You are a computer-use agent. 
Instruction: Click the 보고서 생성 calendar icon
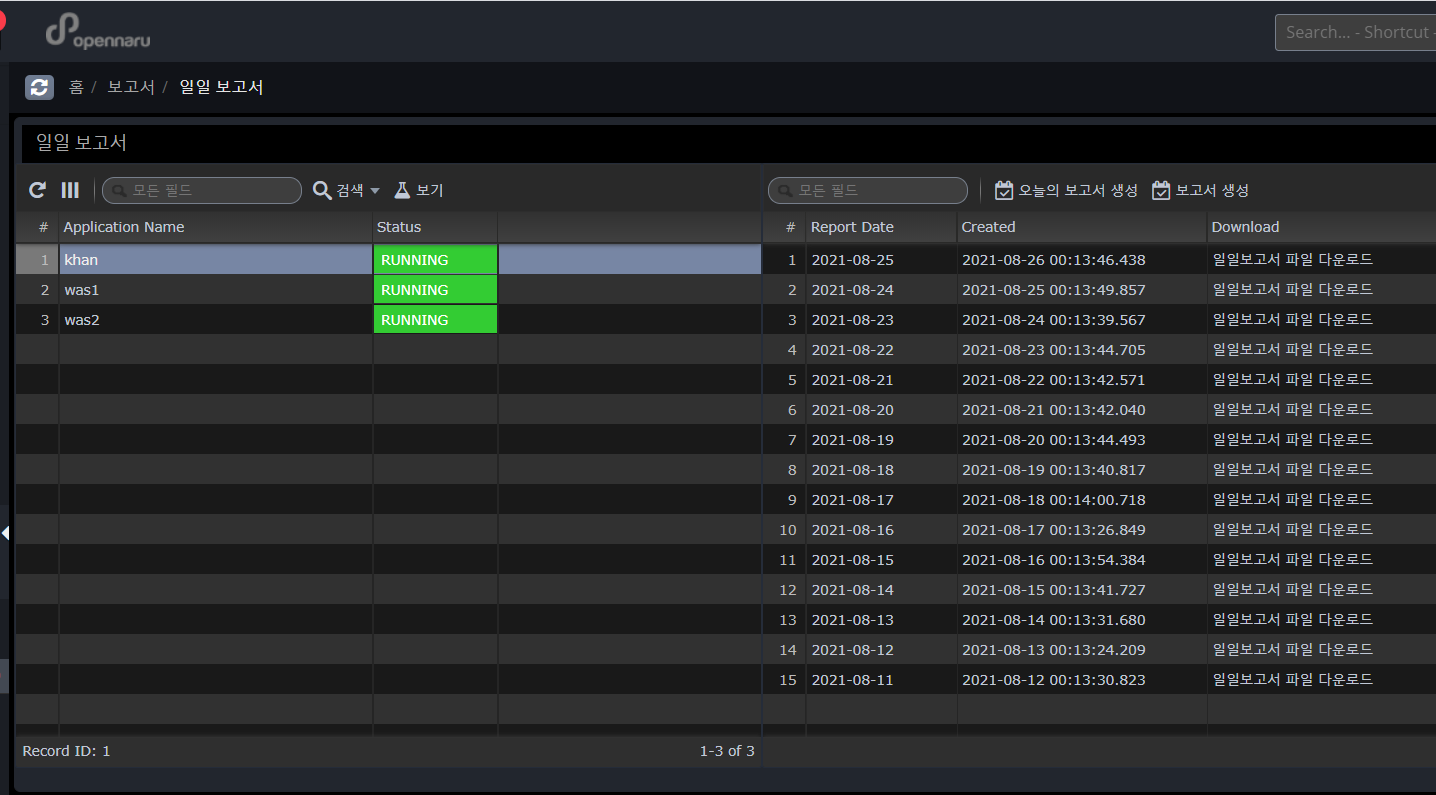[1161, 190]
